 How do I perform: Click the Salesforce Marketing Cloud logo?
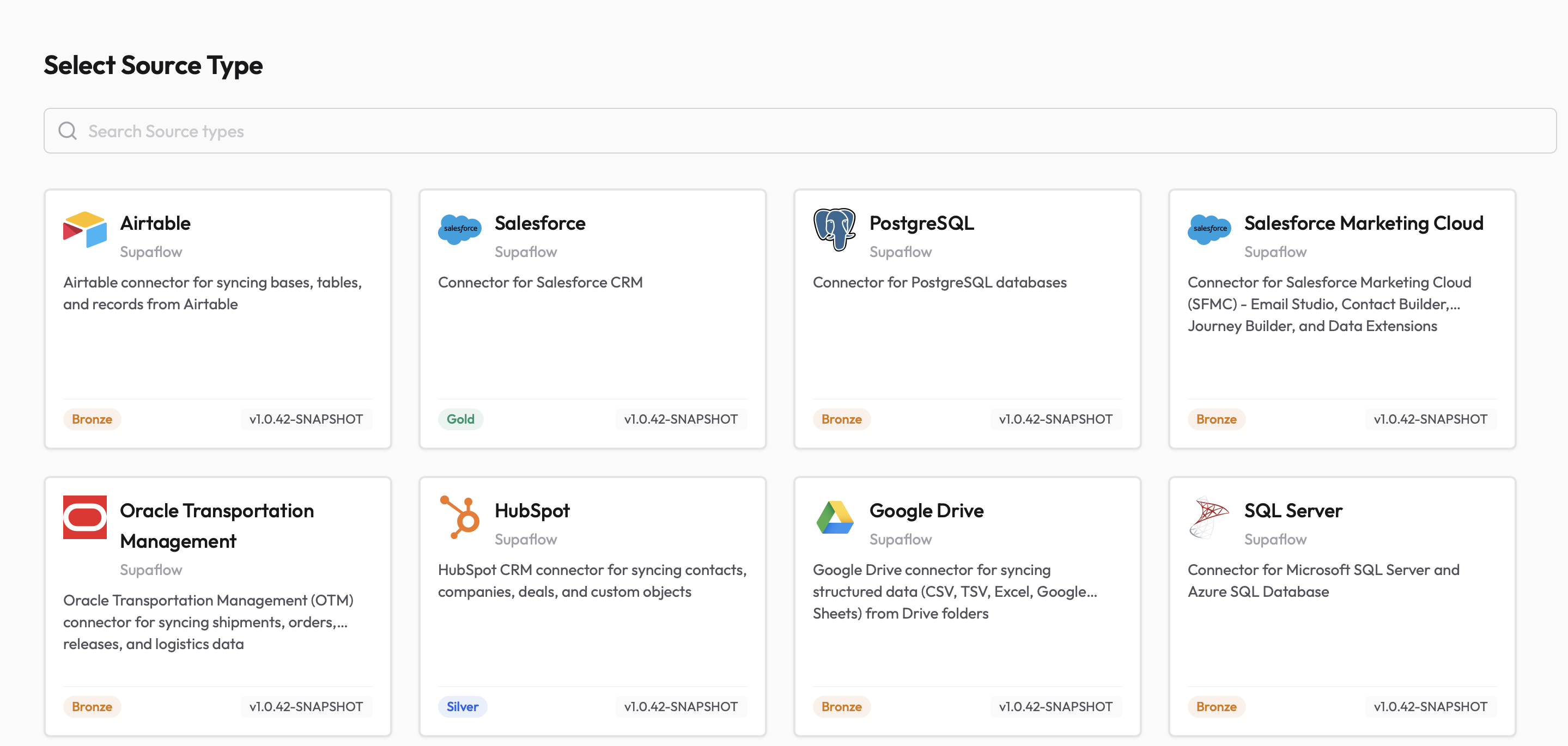1210,229
